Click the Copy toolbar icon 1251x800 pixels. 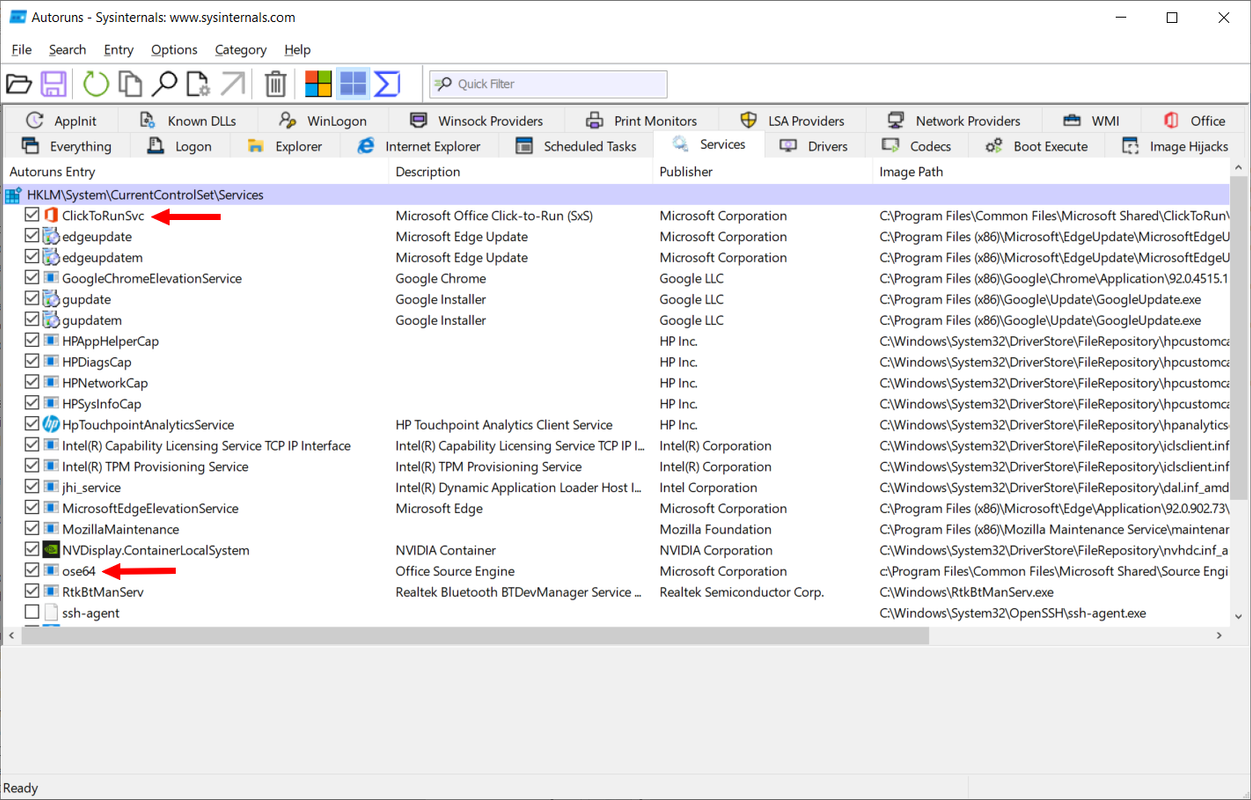(x=130, y=84)
